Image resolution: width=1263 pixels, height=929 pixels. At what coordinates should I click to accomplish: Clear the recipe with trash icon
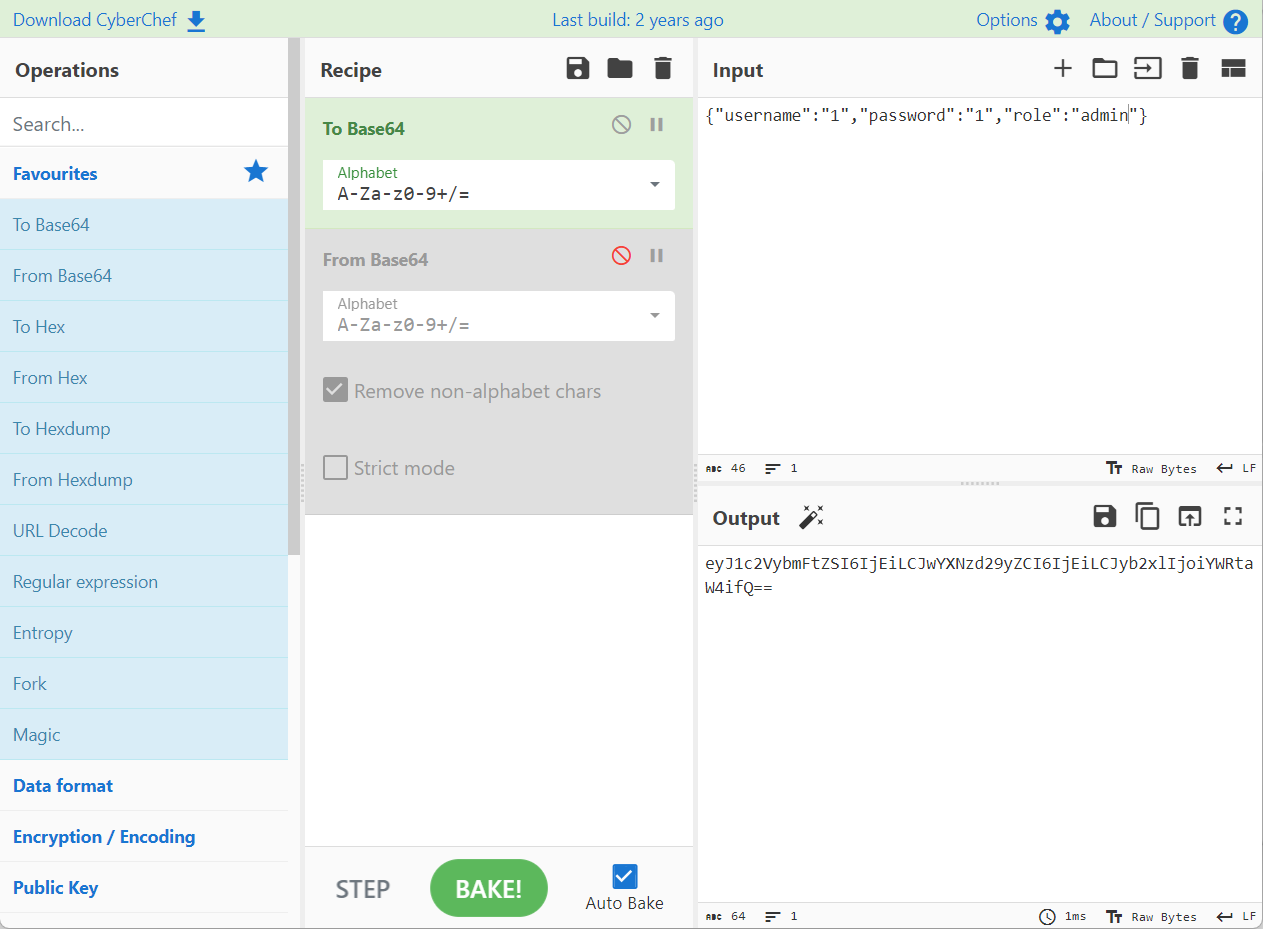coord(662,69)
